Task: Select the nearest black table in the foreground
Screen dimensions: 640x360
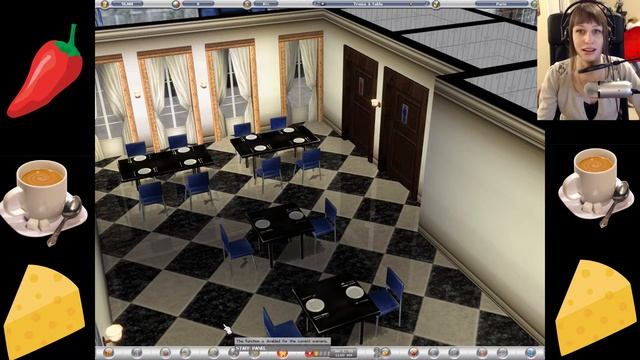Action: click(336, 304)
